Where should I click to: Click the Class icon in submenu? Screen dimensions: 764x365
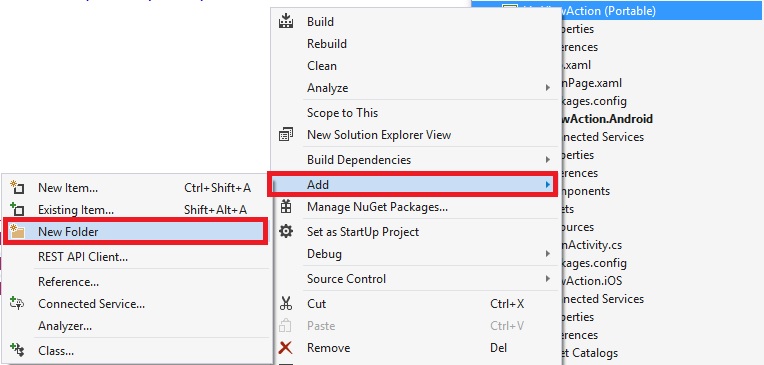[x=18, y=350]
